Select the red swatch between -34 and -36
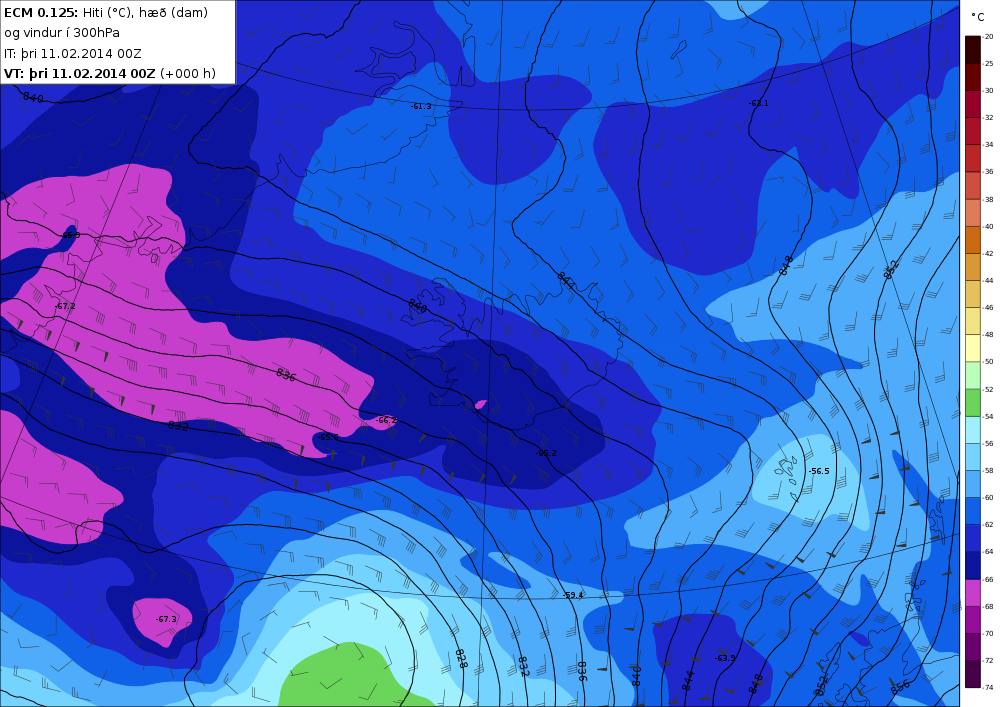Image resolution: width=1000 pixels, height=707 pixels. 973,158
